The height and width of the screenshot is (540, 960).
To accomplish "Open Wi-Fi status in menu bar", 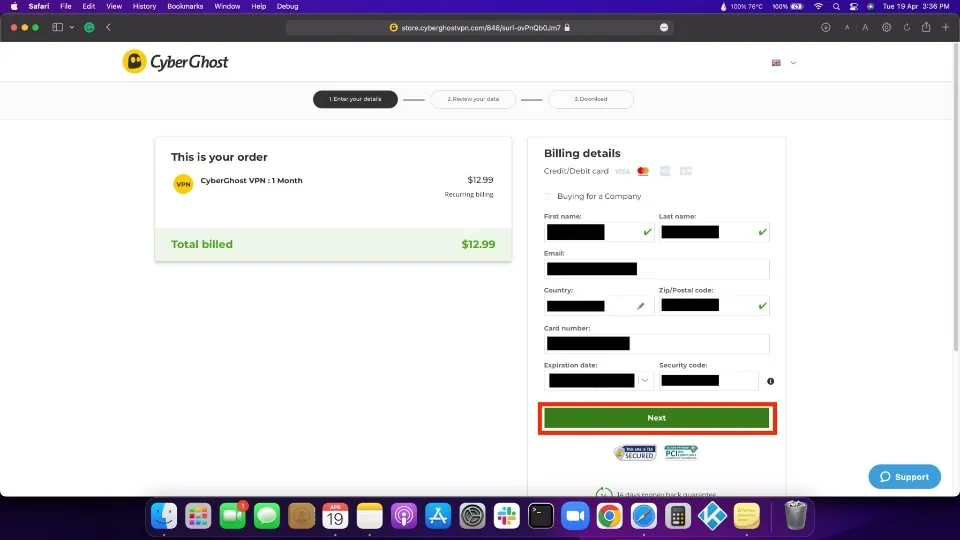I will (819, 6).
